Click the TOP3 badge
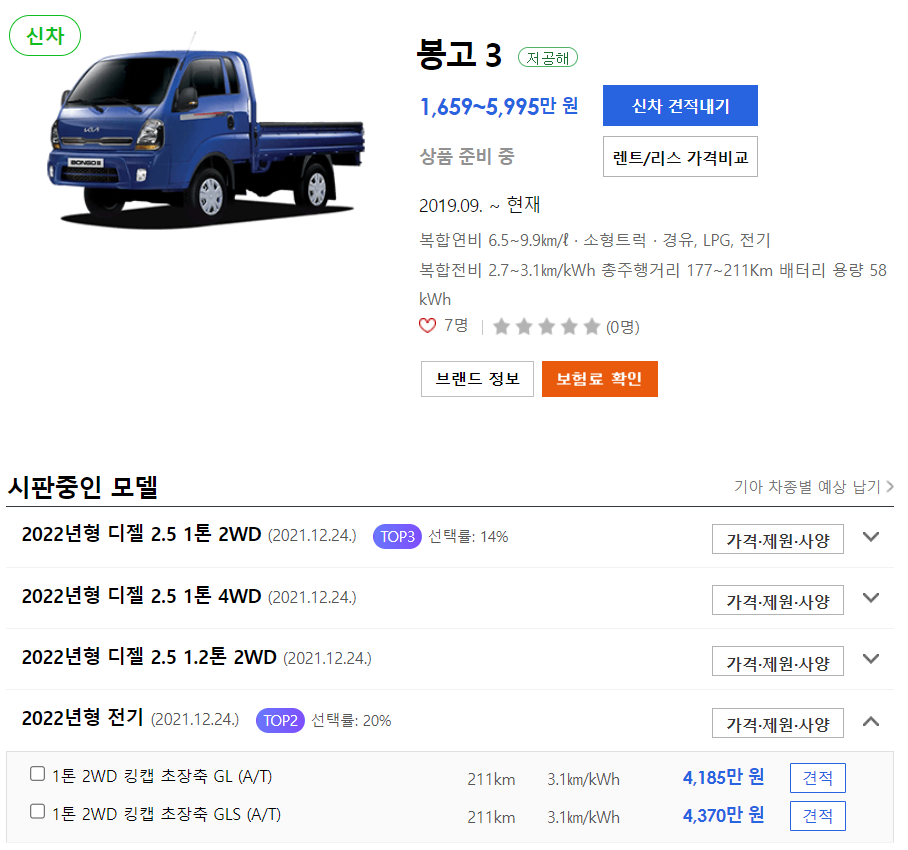The height and width of the screenshot is (850, 908). pos(397,537)
